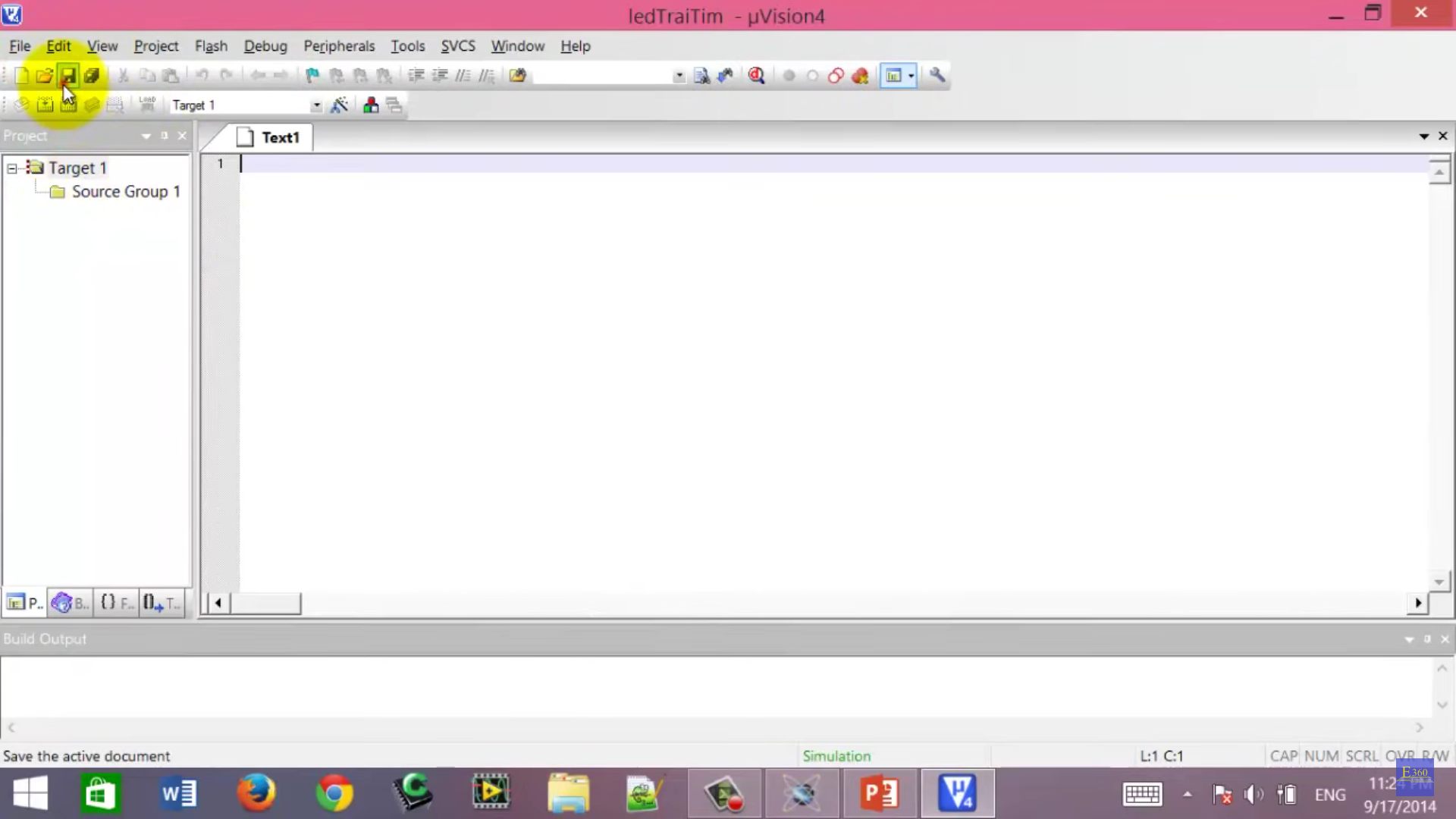Click the Kill all breakpoints icon
1456x819 pixels.
click(860, 75)
